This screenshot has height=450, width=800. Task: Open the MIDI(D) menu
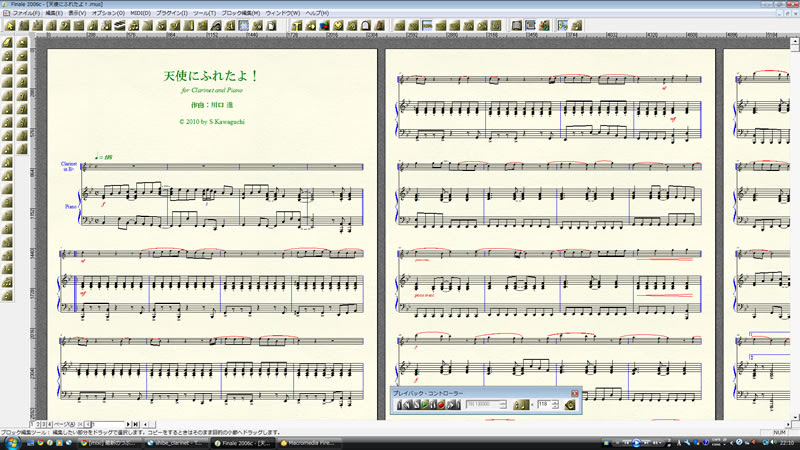point(140,13)
